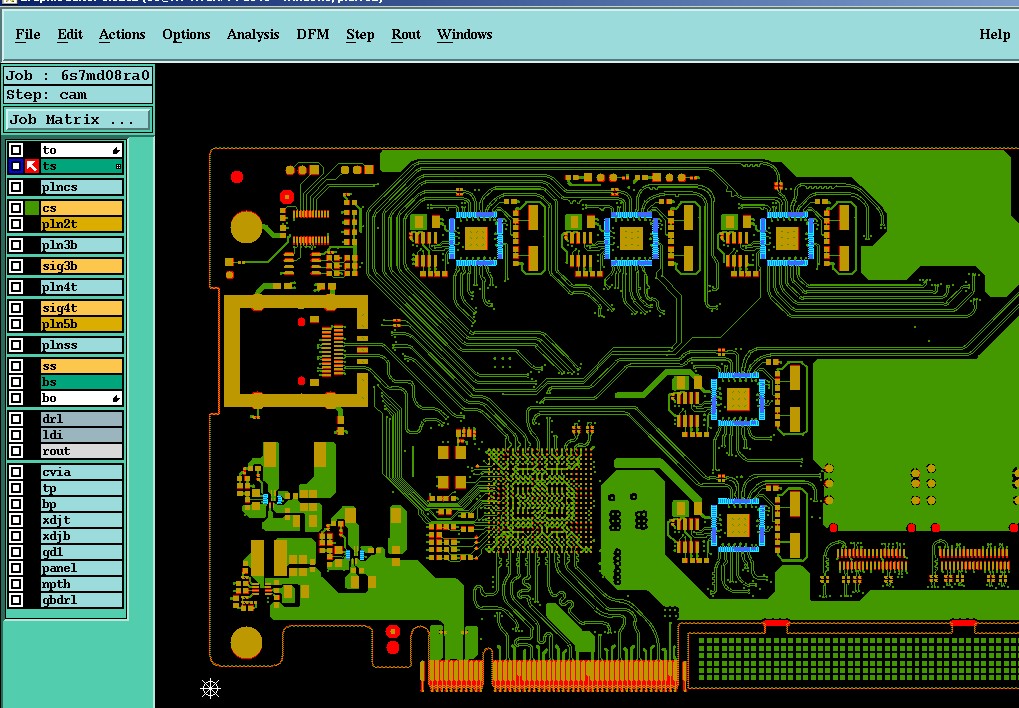
Task: Toggle the checkbox for layer pln2t
Action: tap(16, 224)
